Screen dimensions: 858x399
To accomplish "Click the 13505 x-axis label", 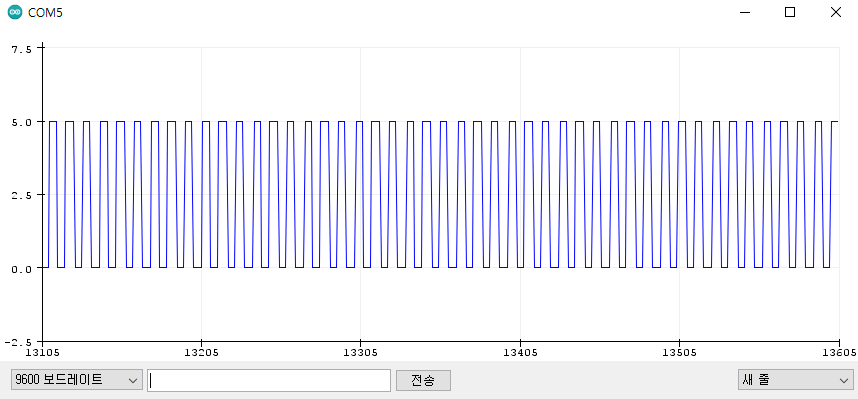I will pos(679,352).
